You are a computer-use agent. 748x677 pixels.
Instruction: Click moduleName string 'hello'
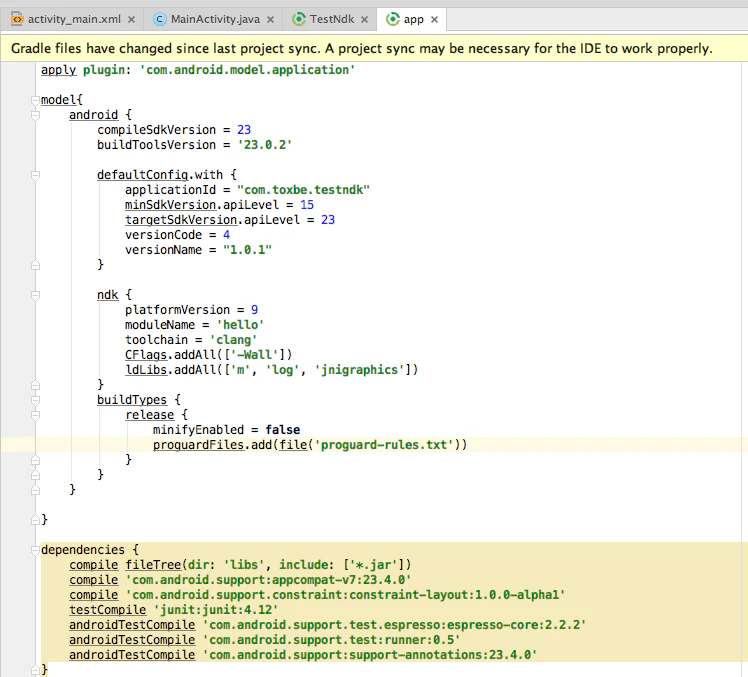(x=240, y=324)
